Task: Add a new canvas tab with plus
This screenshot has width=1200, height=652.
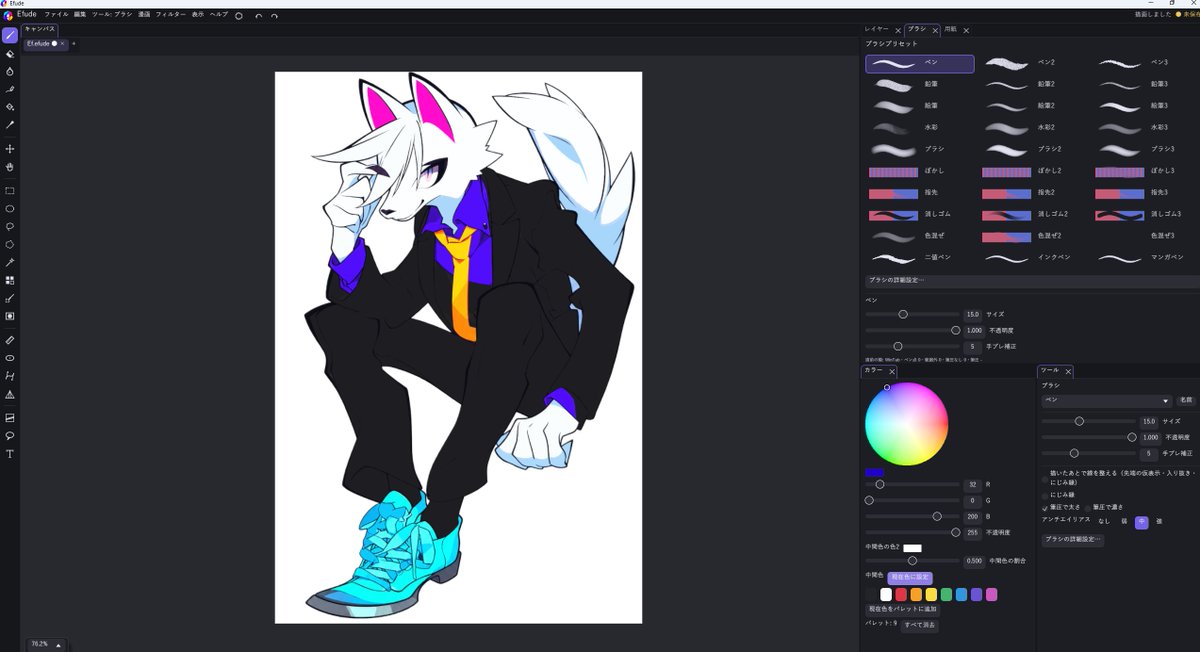Action: click(73, 44)
